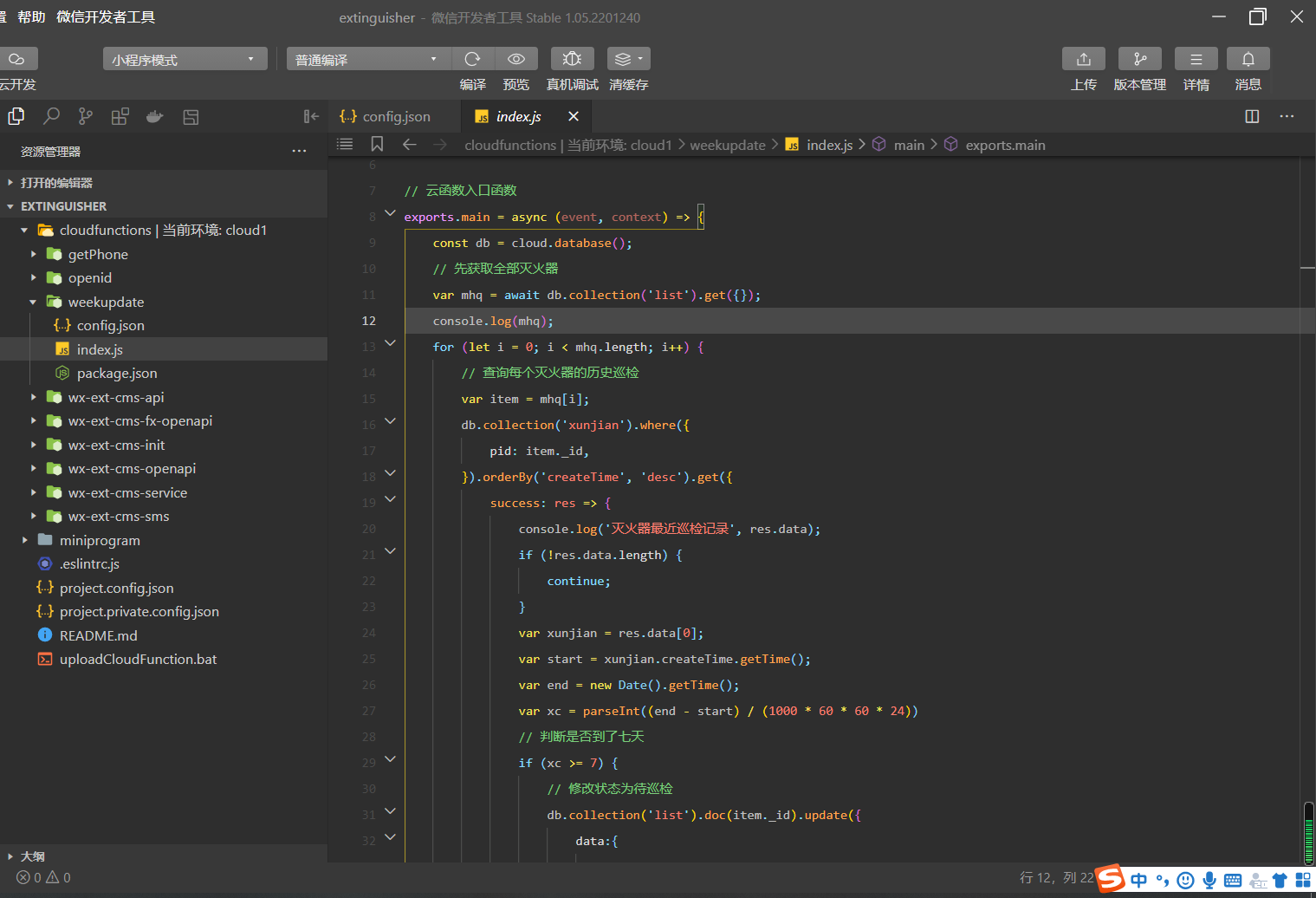Toggle Sogou 中 Chinese/English mode
The width and height of the screenshot is (1316, 898).
[1138, 881]
